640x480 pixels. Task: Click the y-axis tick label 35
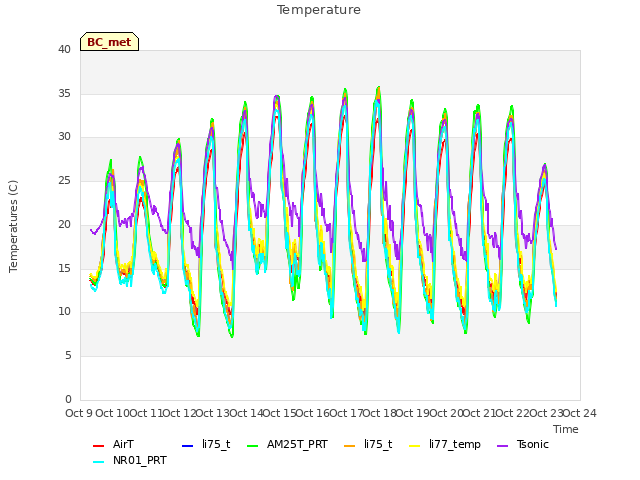pyautogui.click(x=64, y=93)
